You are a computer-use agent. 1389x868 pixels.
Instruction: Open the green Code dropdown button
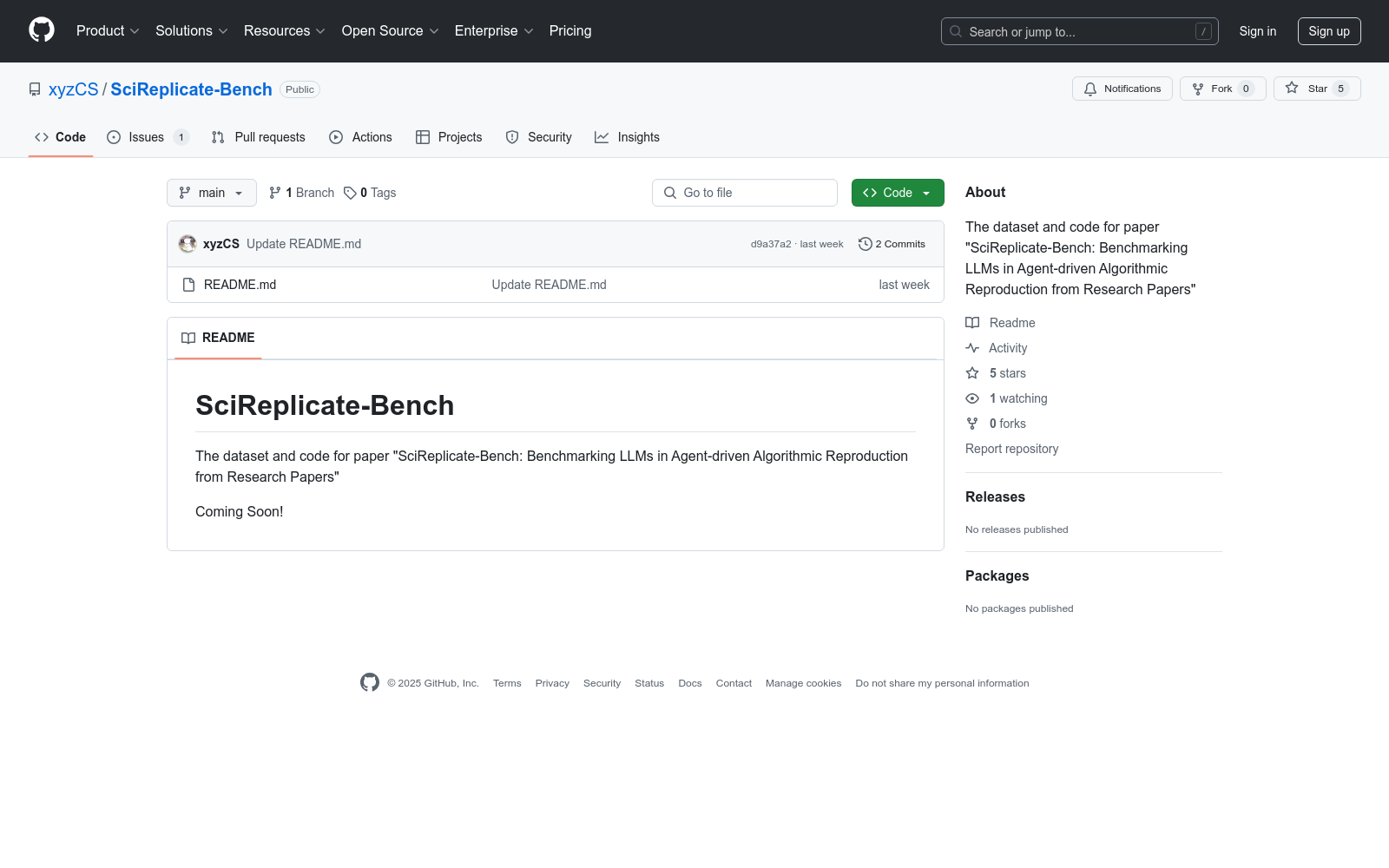[898, 193]
